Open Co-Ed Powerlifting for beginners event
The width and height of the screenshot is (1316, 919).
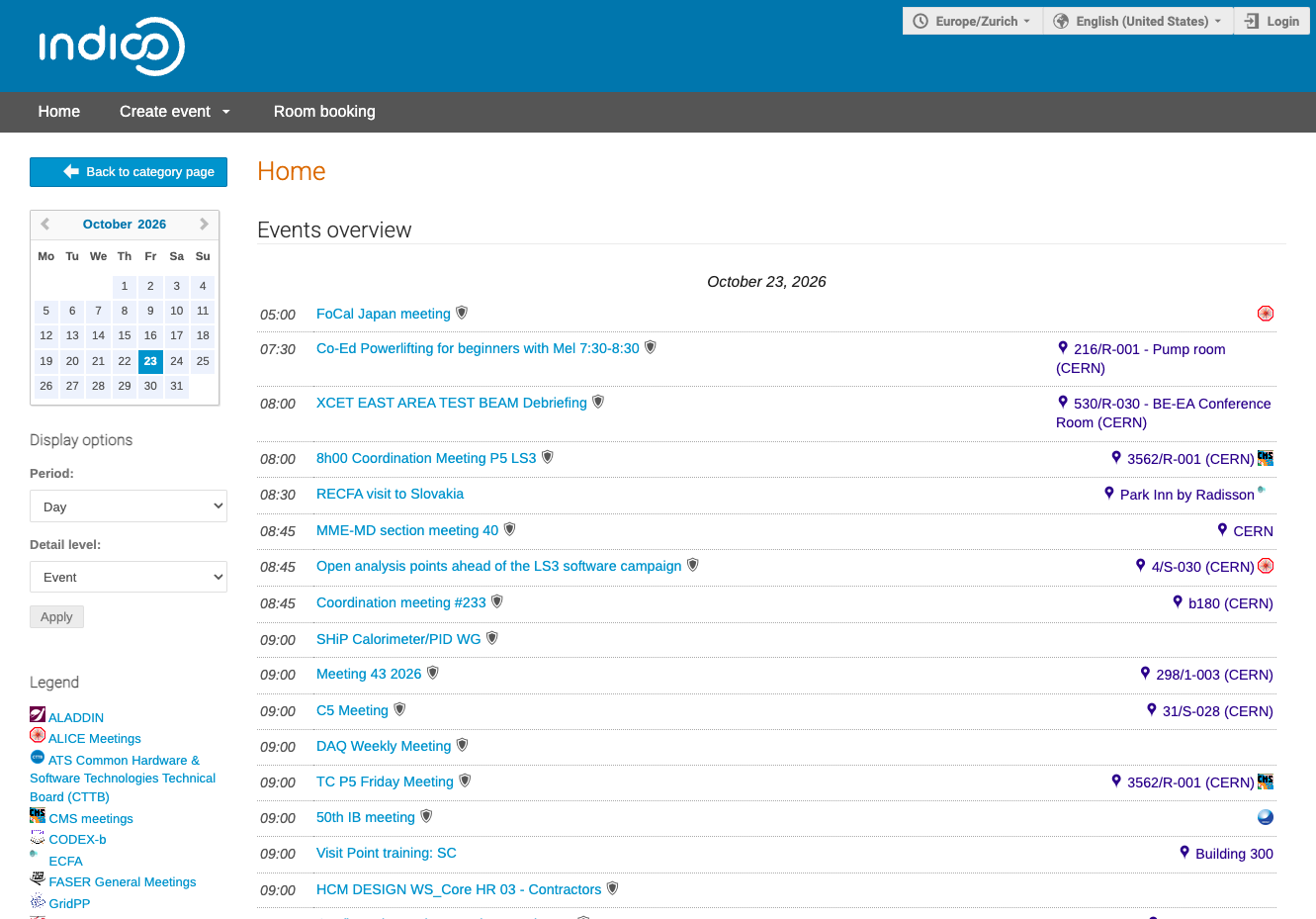pos(478,348)
